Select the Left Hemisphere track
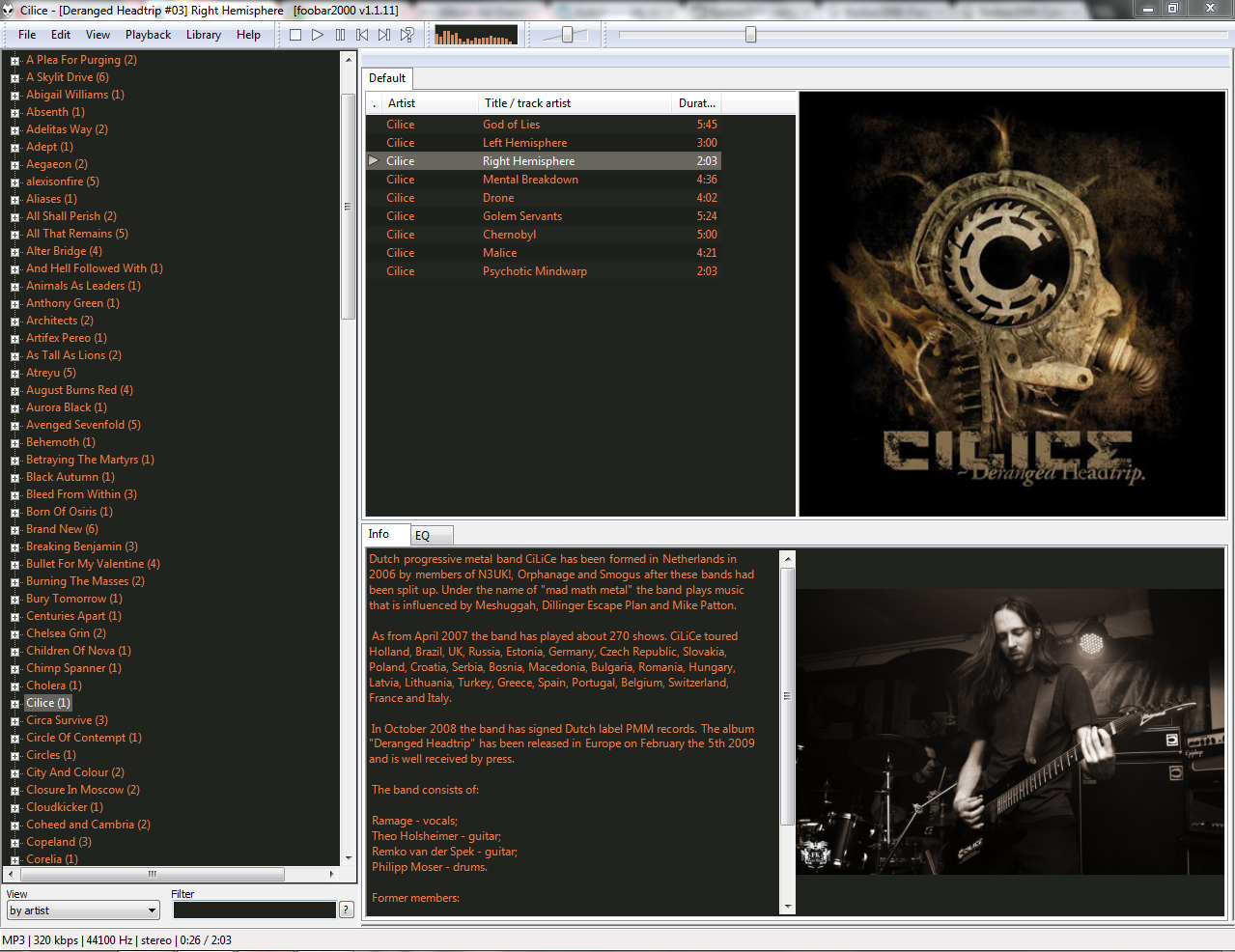Viewport: 1235px width, 952px height. (543, 143)
